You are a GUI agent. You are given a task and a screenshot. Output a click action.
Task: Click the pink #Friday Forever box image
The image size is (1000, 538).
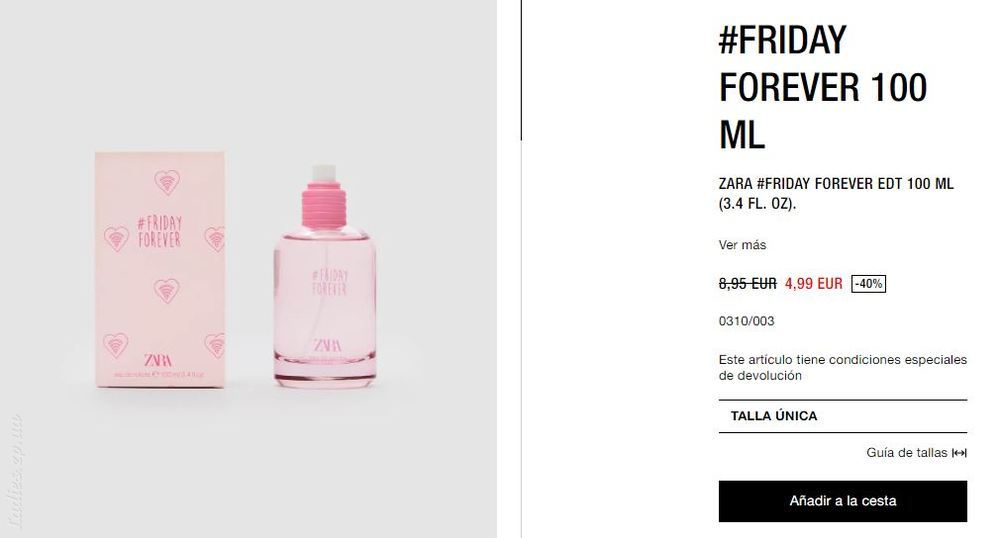coord(159,269)
